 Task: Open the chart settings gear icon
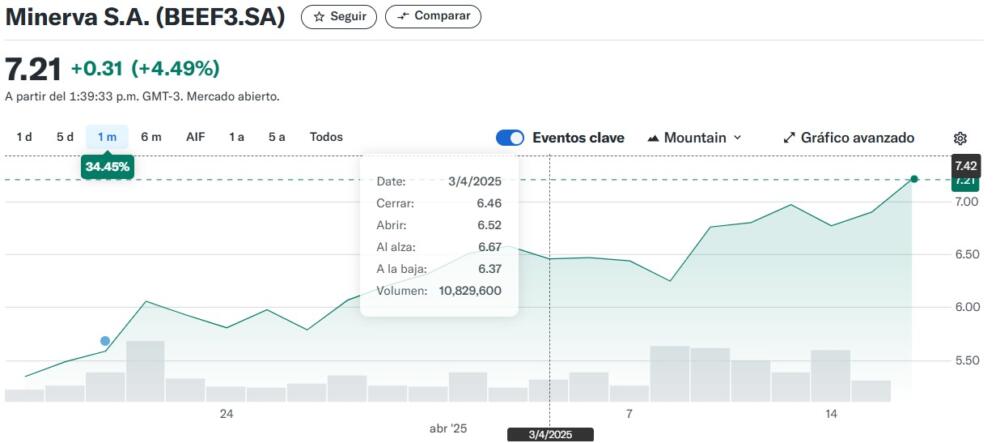tap(960, 138)
